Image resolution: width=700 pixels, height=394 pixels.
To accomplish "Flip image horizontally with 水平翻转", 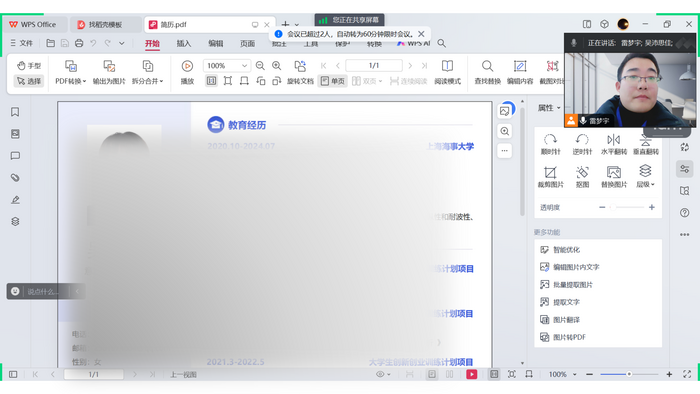I will (x=614, y=144).
